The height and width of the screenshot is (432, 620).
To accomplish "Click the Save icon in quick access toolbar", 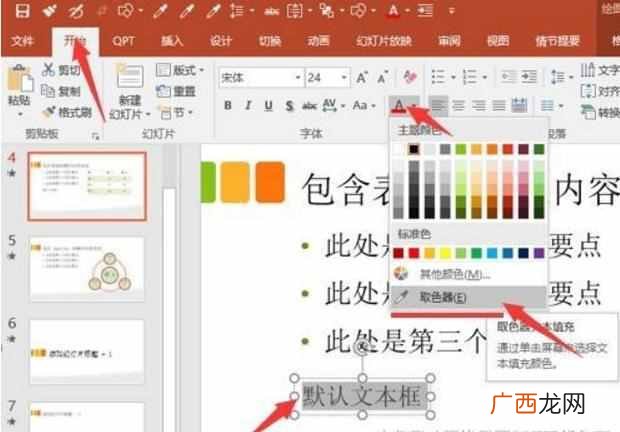I will tap(22, 11).
